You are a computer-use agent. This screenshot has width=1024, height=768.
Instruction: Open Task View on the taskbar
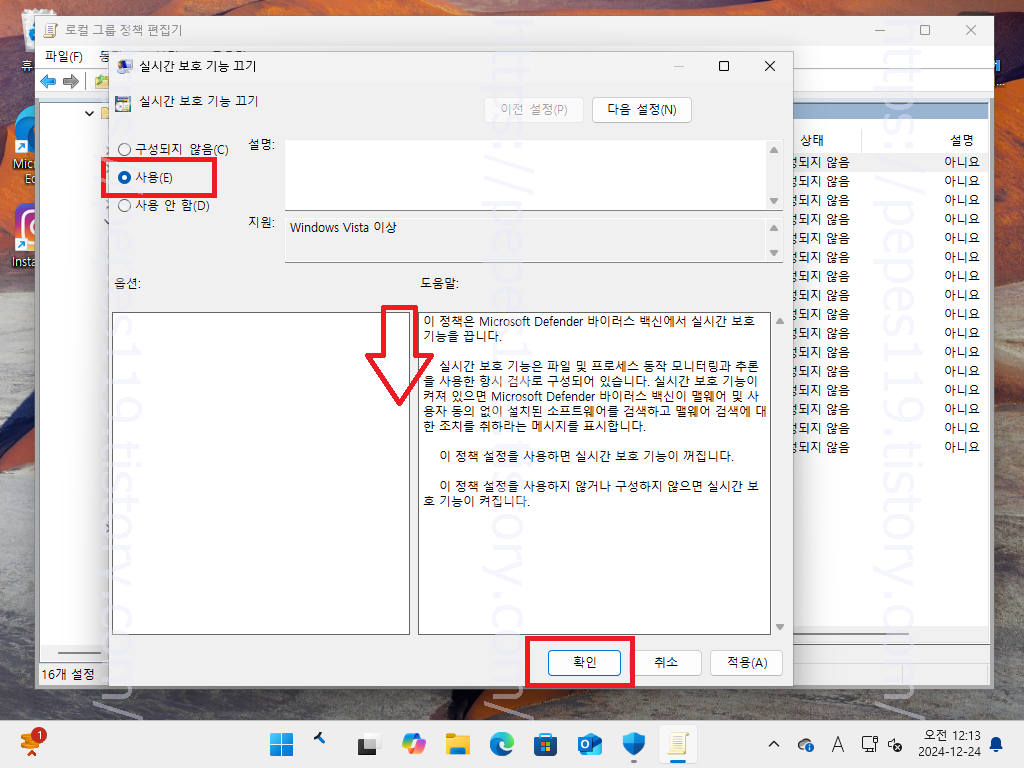coord(369,744)
